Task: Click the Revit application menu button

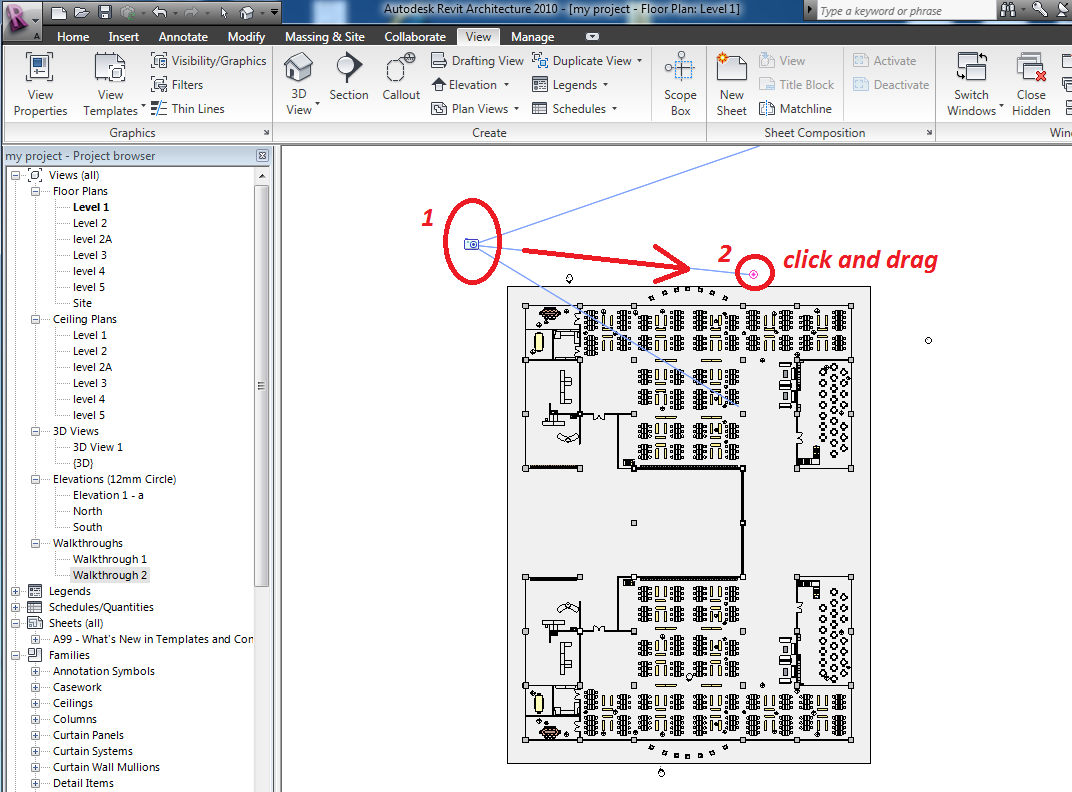Action: coord(21,19)
